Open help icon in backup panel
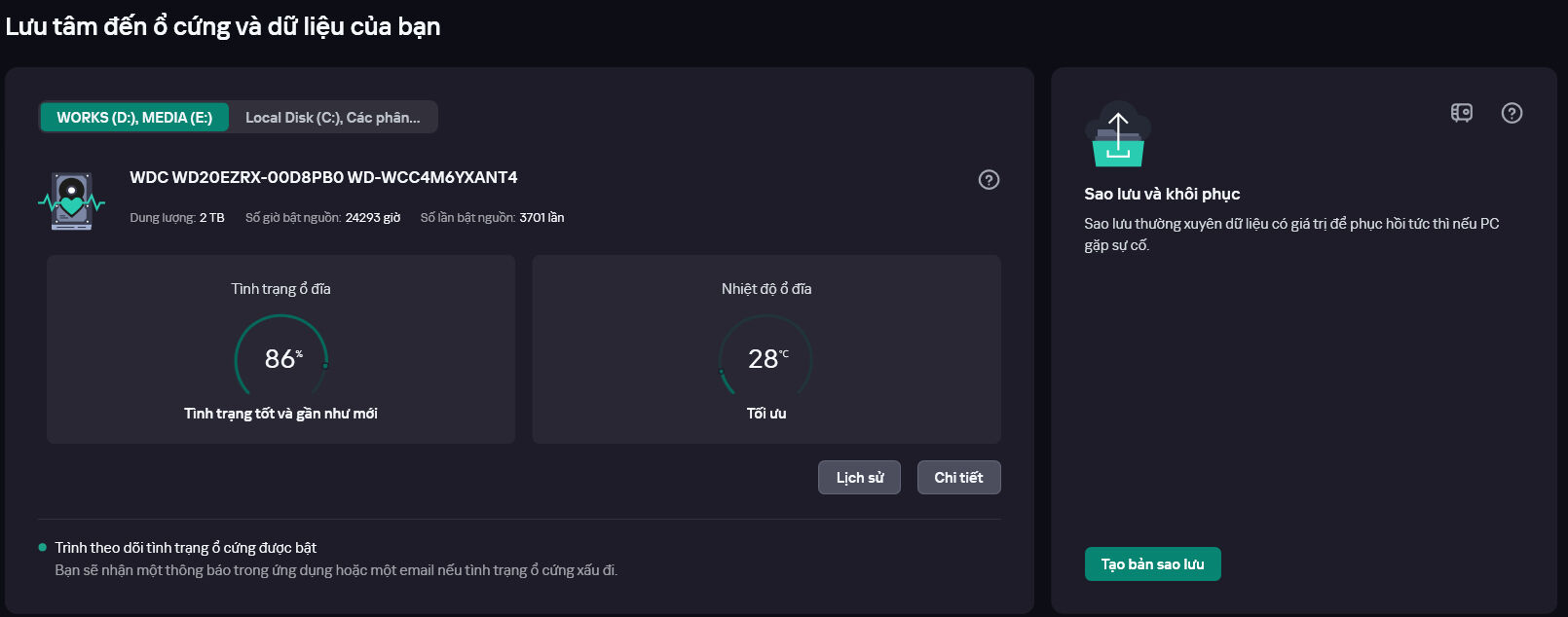1568x617 pixels. [1512, 113]
